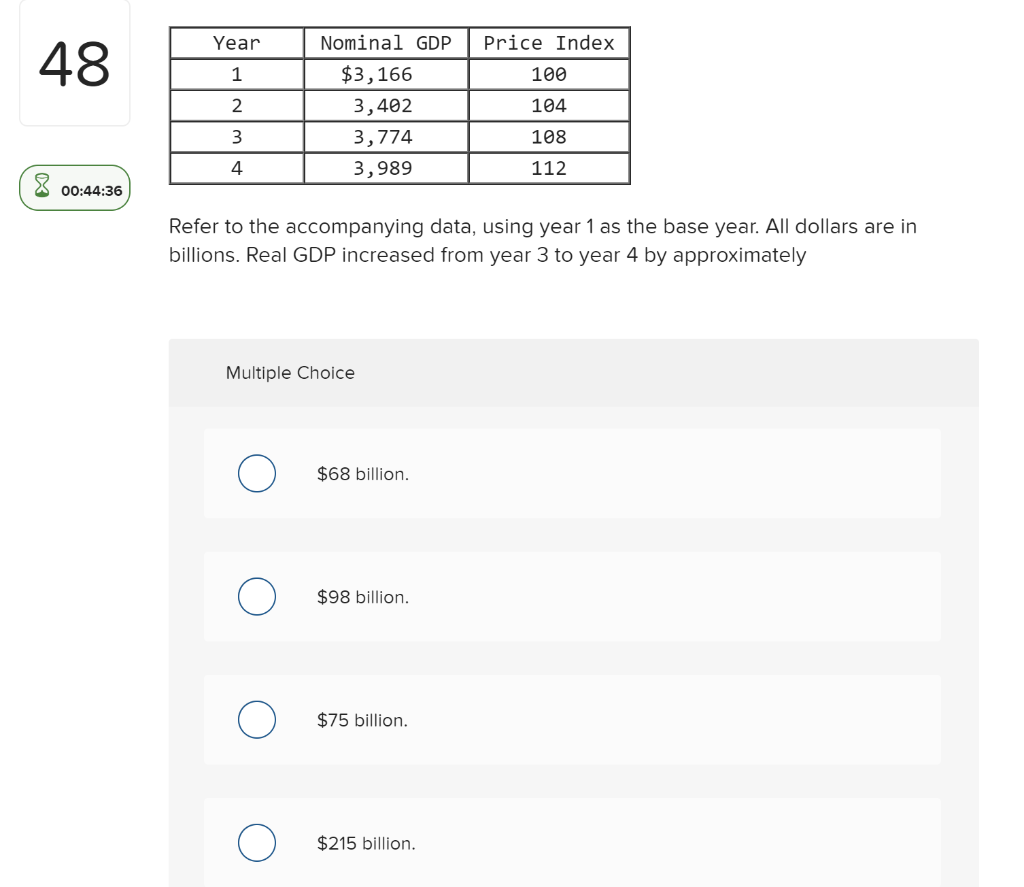Click the year 3 table row
The image size is (1024, 887).
(x=236, y=137)
